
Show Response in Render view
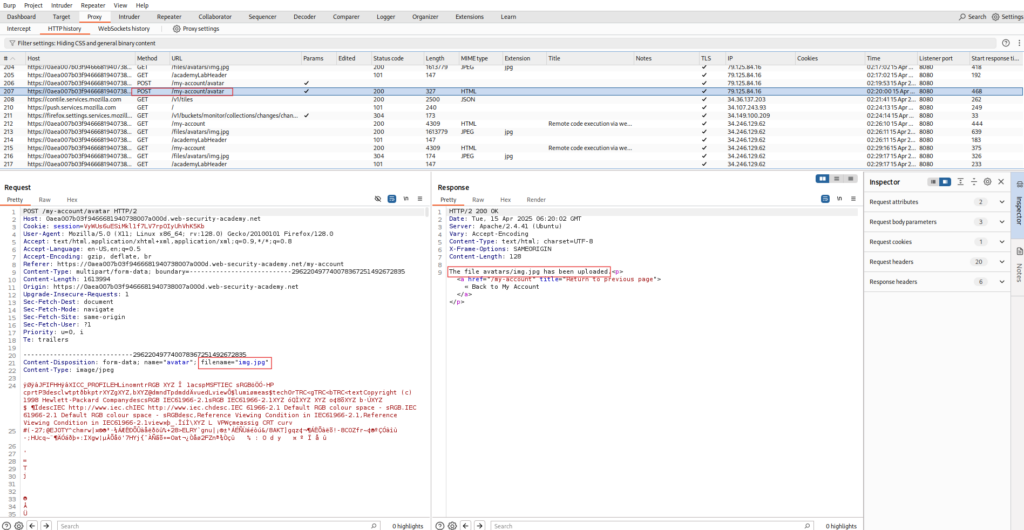click(x=536, y=199)
